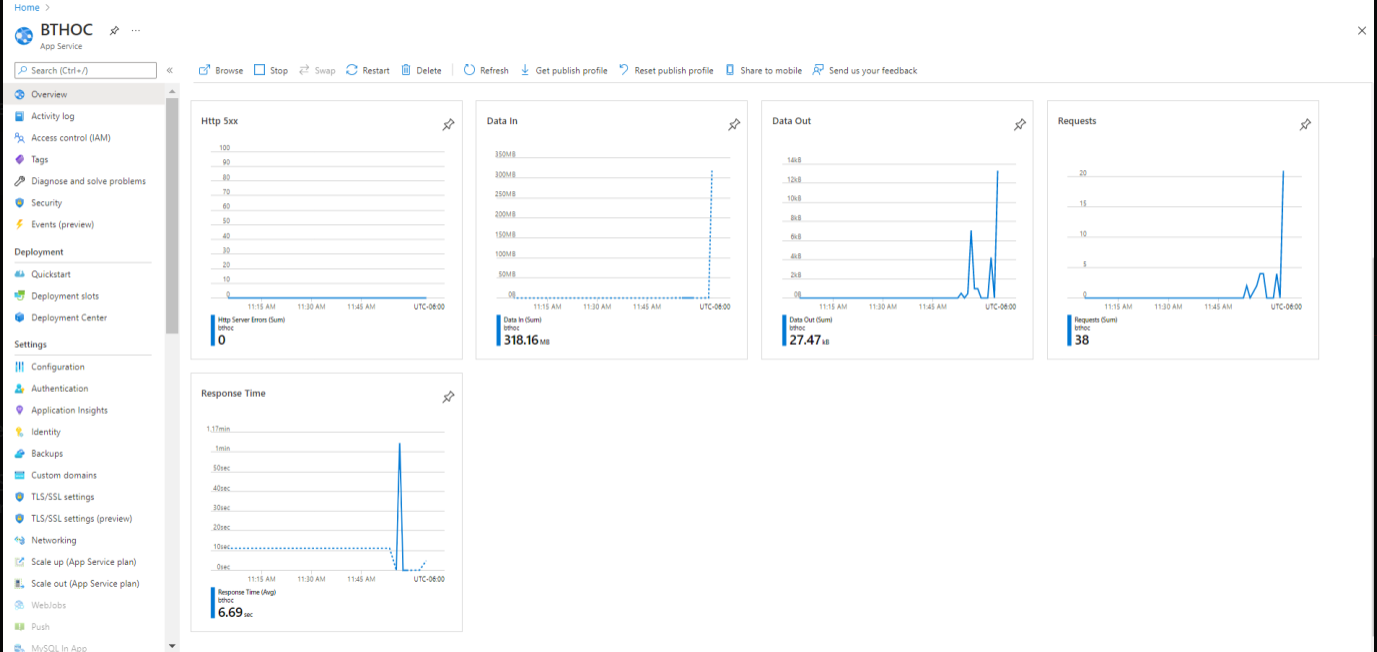Viewport: 1377px width, 652px height.
Task: Pin the Data Out chart
Action: click(1020, 125)
